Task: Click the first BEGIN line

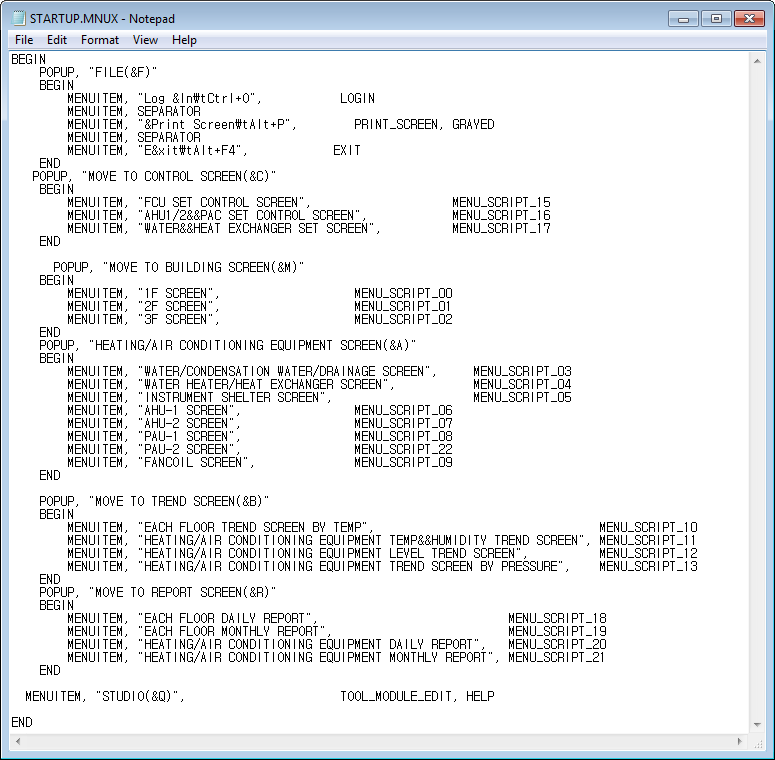Action: click(29, 59)
